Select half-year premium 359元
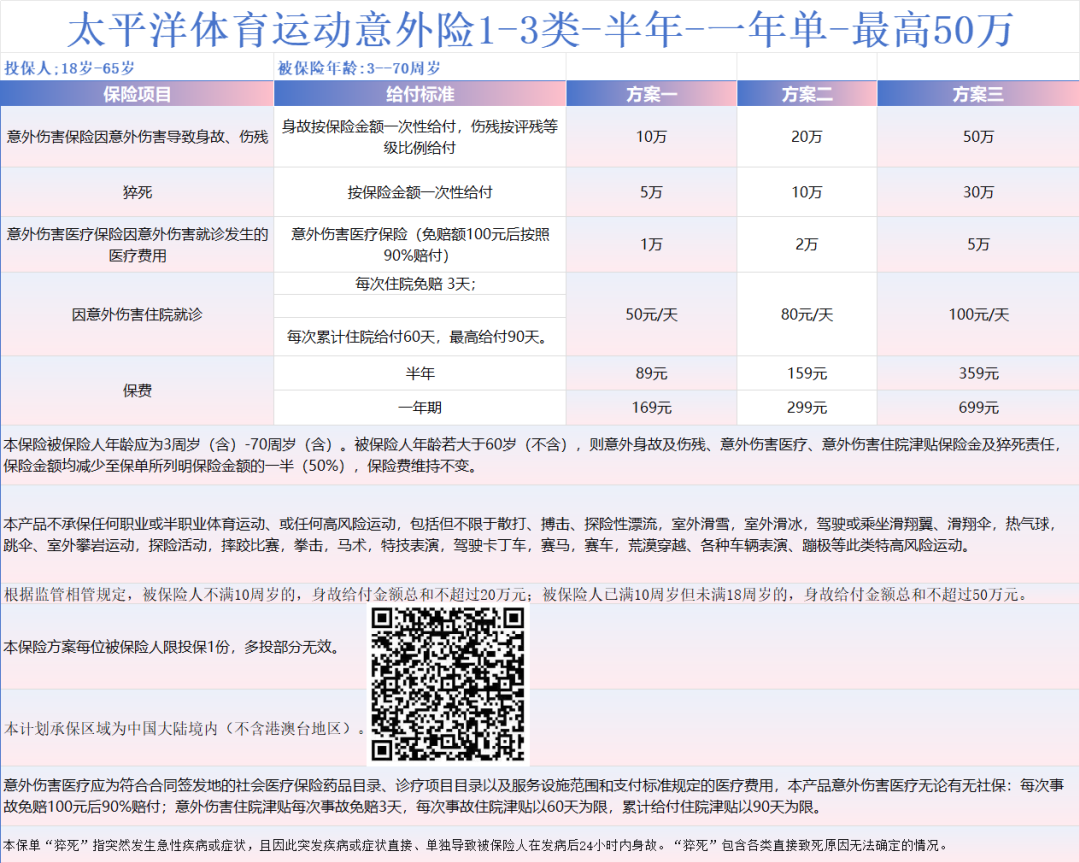Image resolution: width=1080 pixels, height=863 pixels. coord(978,373)
